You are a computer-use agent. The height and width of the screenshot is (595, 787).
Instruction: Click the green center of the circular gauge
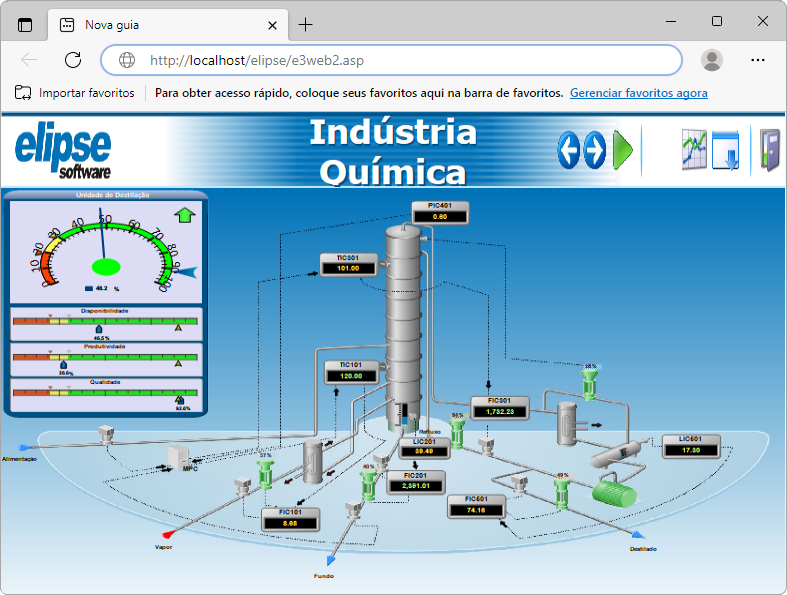click(x=106, y=267)
